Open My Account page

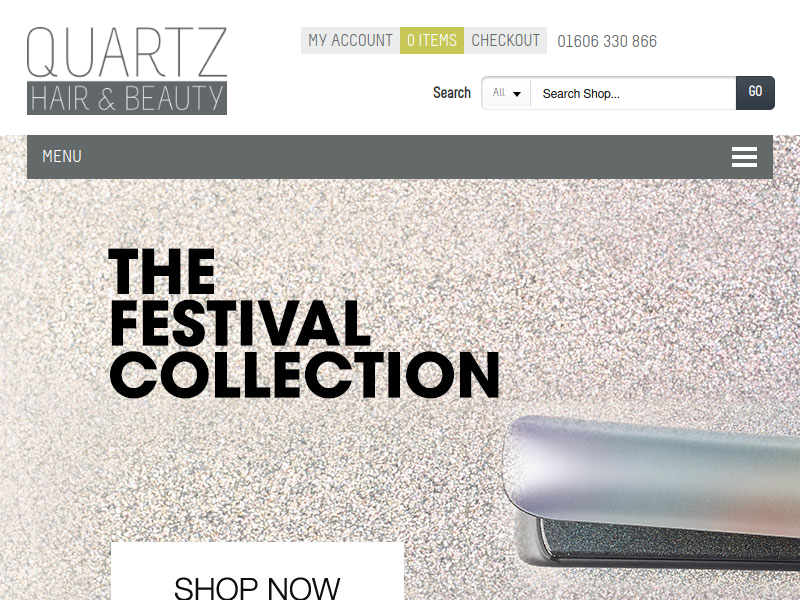click(351, 40)
